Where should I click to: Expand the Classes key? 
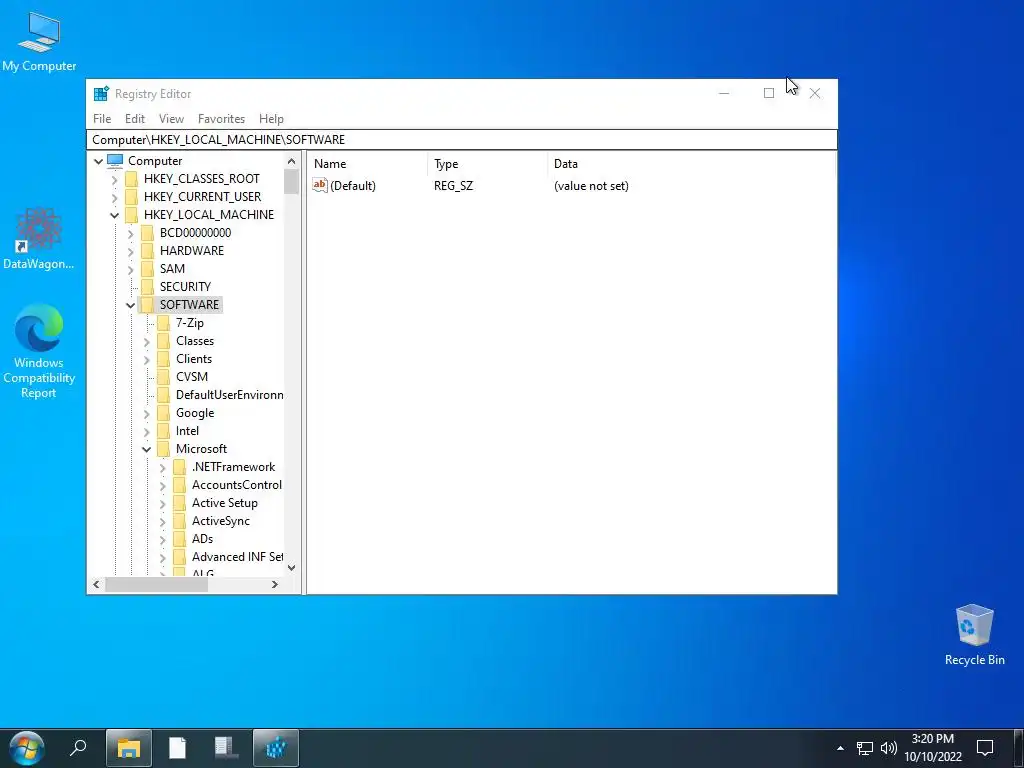tap(146, 341)
